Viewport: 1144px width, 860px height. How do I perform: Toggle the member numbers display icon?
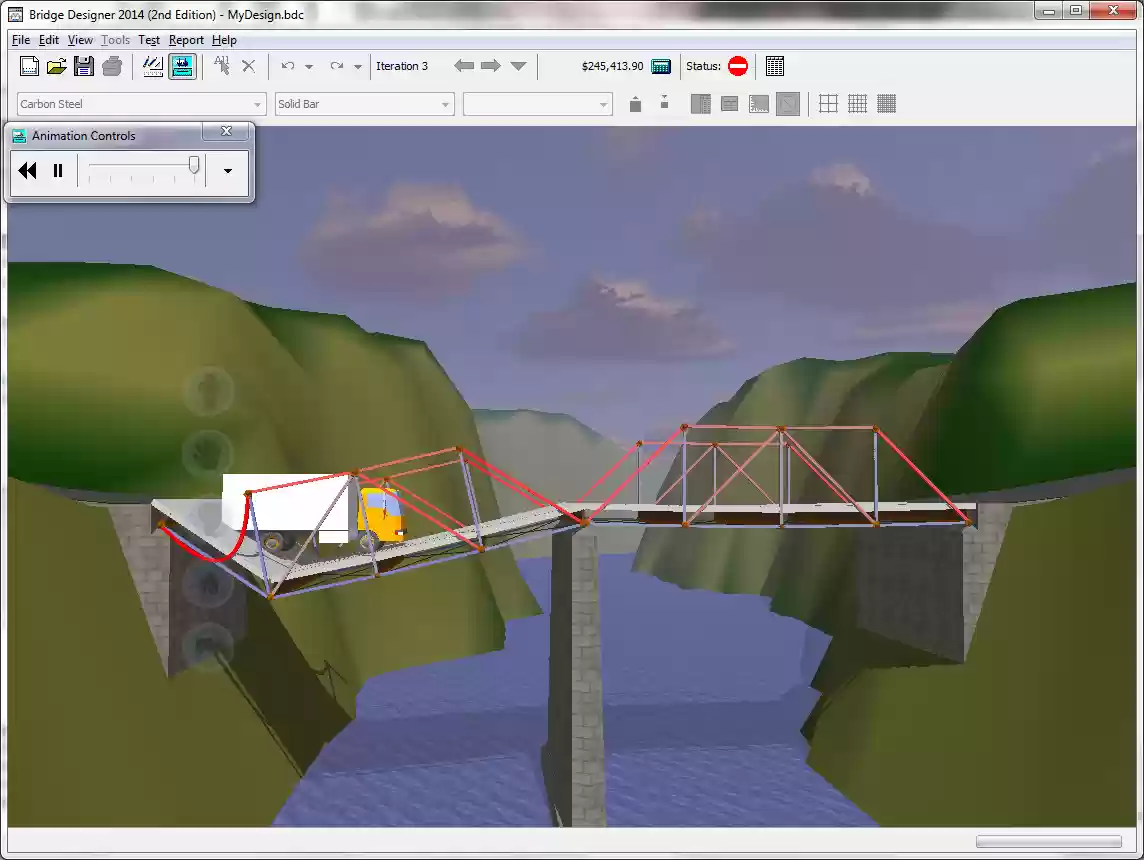pos(788,104)
